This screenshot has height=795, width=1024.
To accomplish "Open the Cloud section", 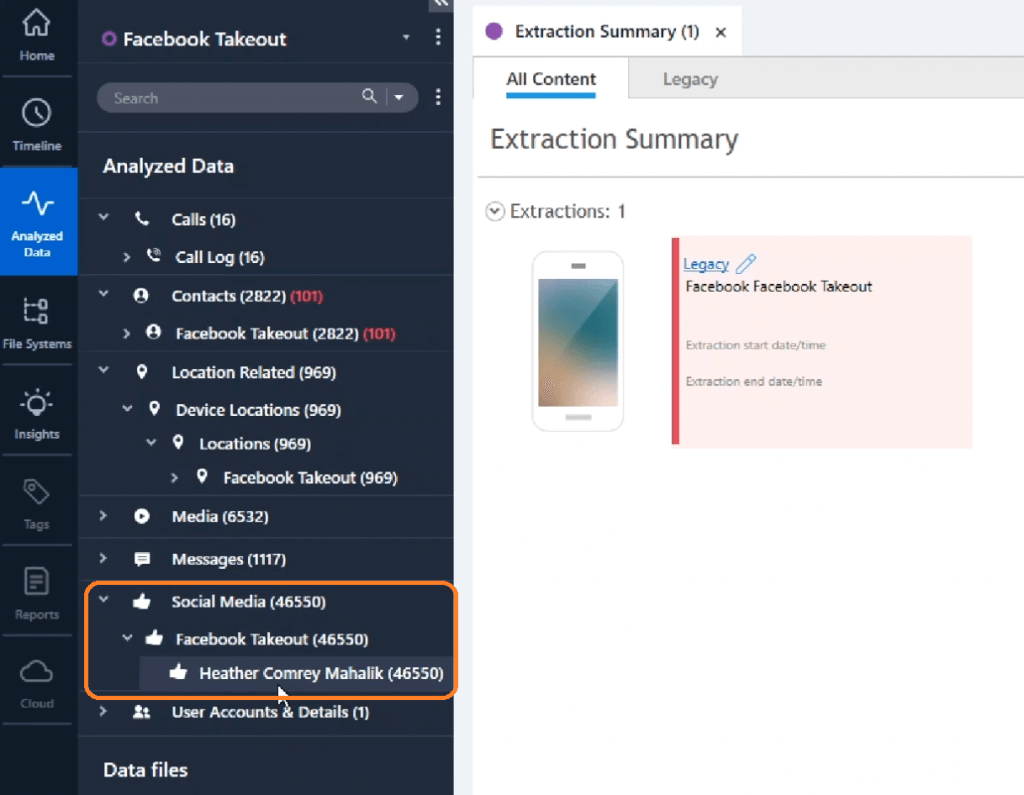I will tap(37, 683).
